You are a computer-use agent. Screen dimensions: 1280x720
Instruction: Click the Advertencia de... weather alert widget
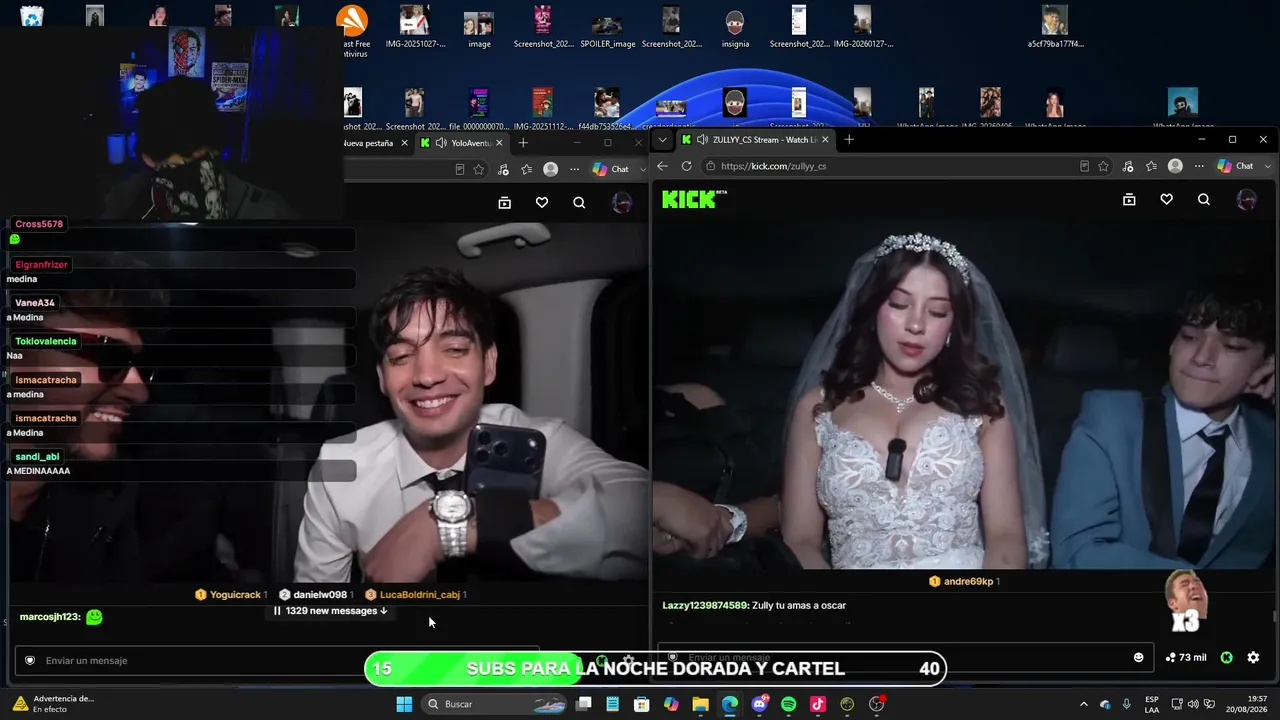tap(52, 704)
